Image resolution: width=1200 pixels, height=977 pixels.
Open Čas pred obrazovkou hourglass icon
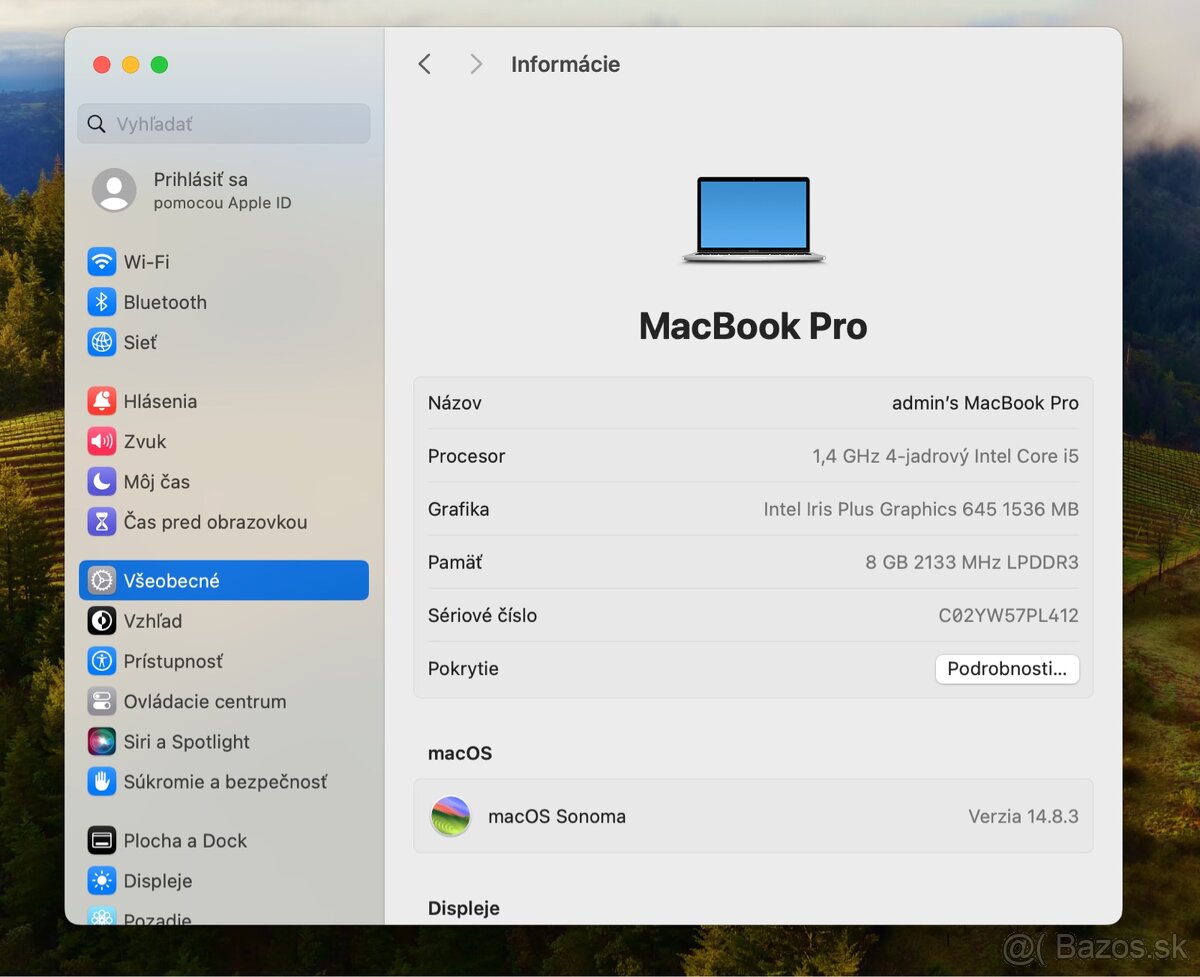pos(102,522)
